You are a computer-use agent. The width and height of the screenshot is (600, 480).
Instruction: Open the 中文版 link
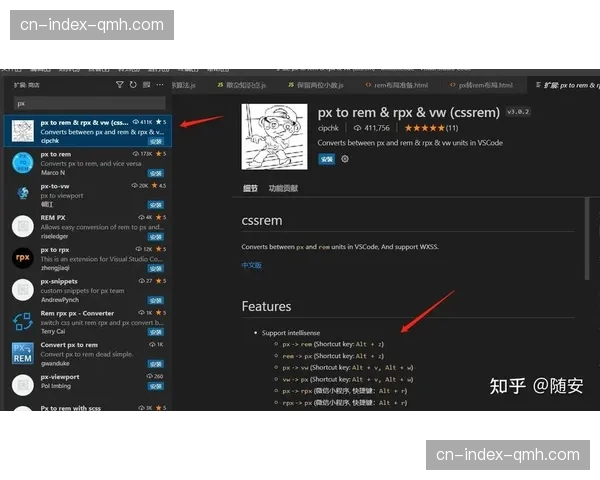(252, 266)
